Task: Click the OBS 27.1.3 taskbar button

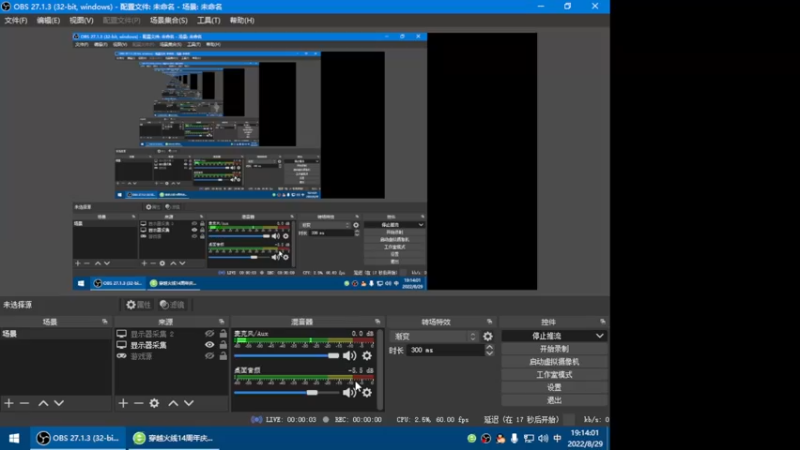Action: tap(78, 438)
